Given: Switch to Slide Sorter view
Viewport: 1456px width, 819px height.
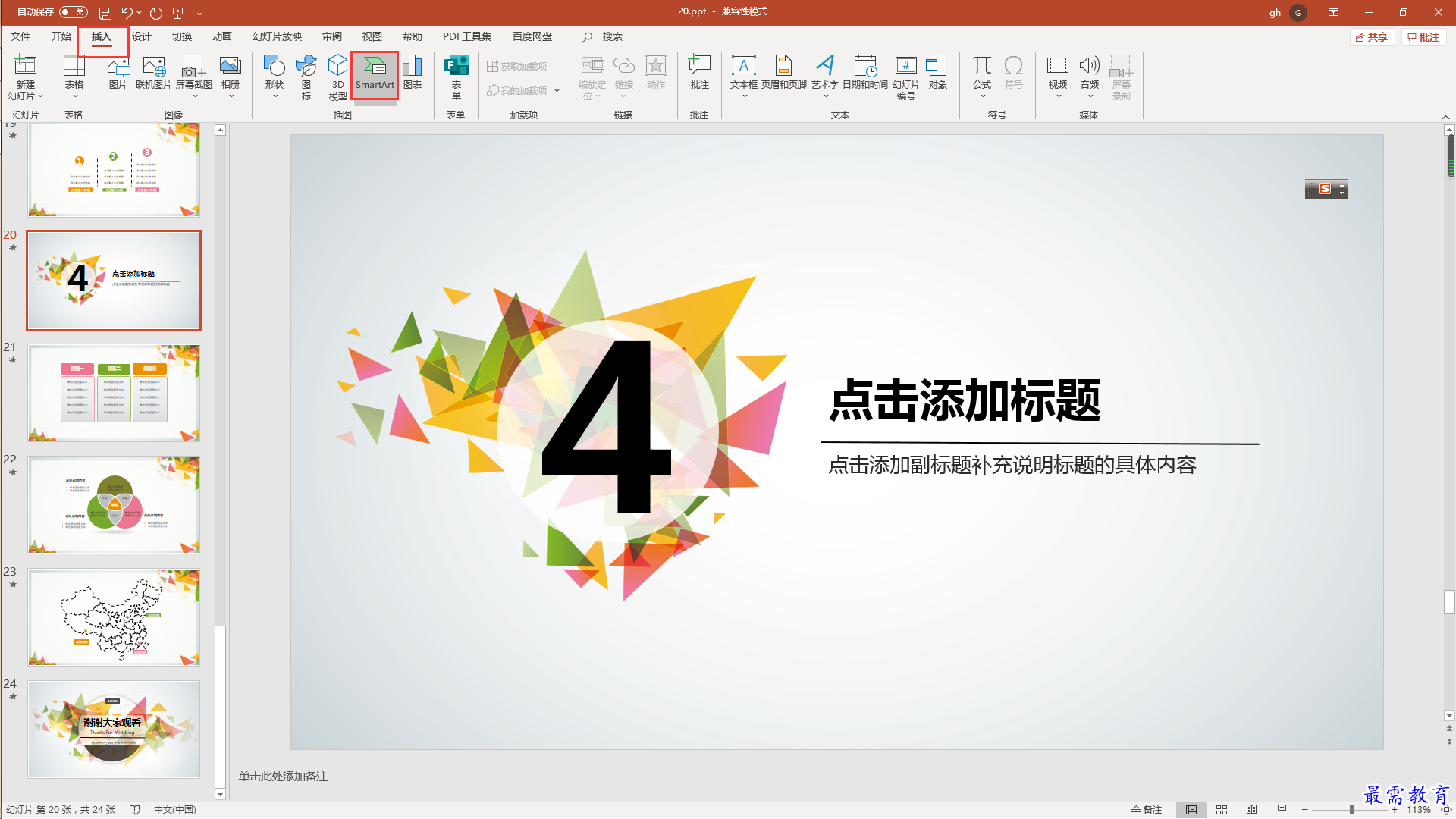Looking at the screenshot, I should tap(1222, 810).
